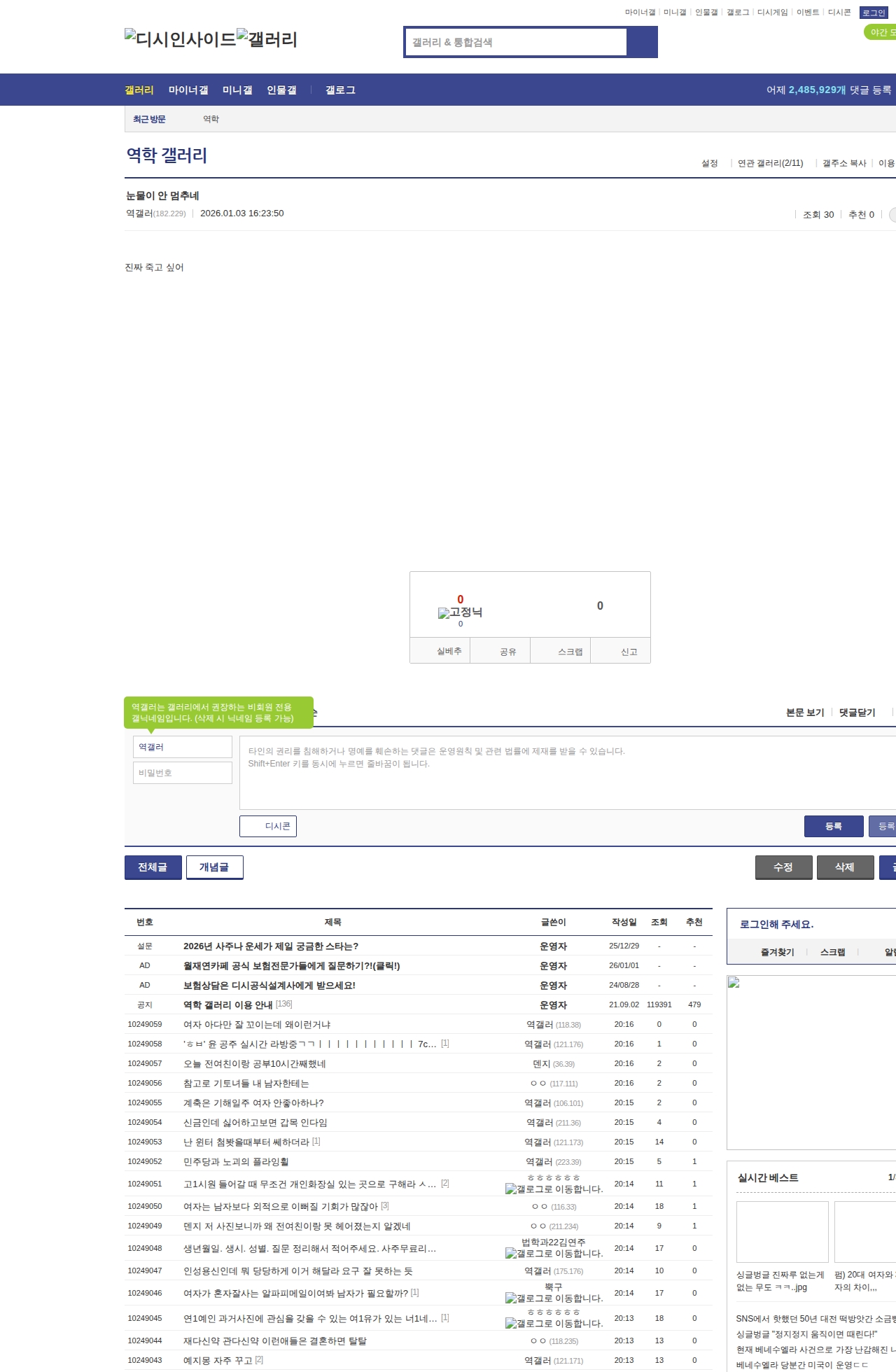
Task: Click 로그인해 주세요. in the sidebar
Action: pos(777,925)
